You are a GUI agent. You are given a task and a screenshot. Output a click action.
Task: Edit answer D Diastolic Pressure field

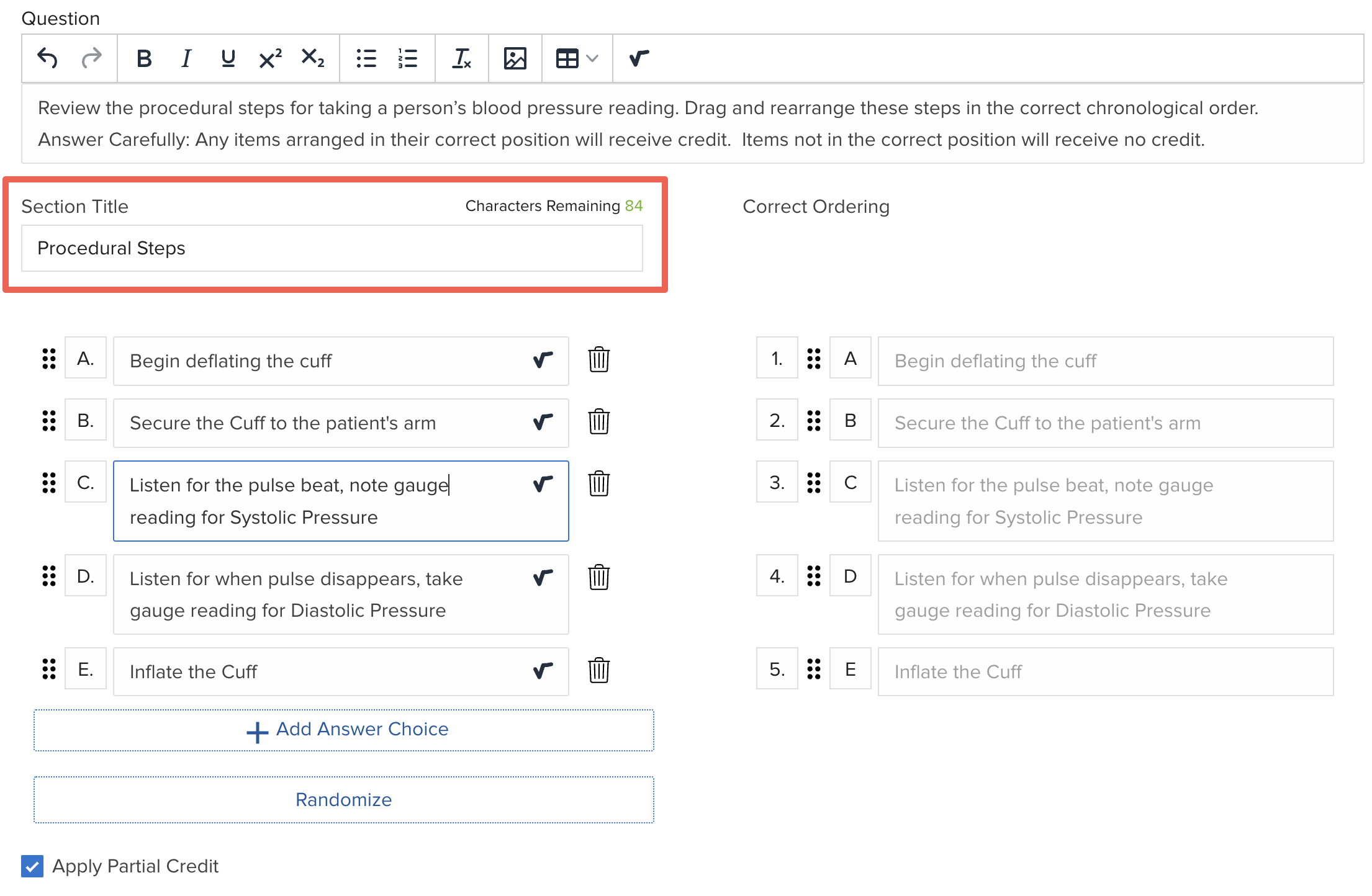click(341, 594)
